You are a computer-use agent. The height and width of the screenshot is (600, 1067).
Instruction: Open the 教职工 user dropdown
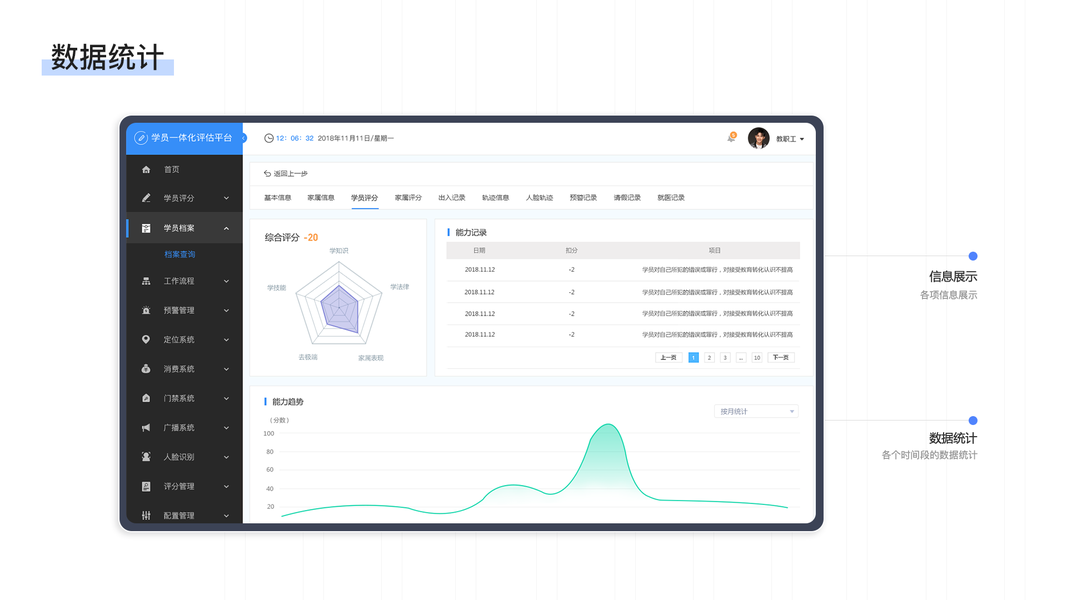790,139
